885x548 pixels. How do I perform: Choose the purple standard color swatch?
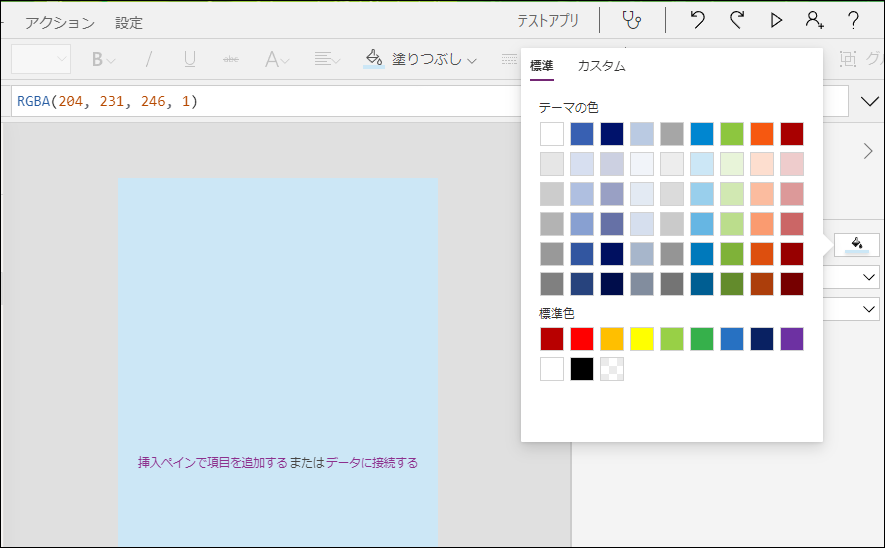point(792,339)
